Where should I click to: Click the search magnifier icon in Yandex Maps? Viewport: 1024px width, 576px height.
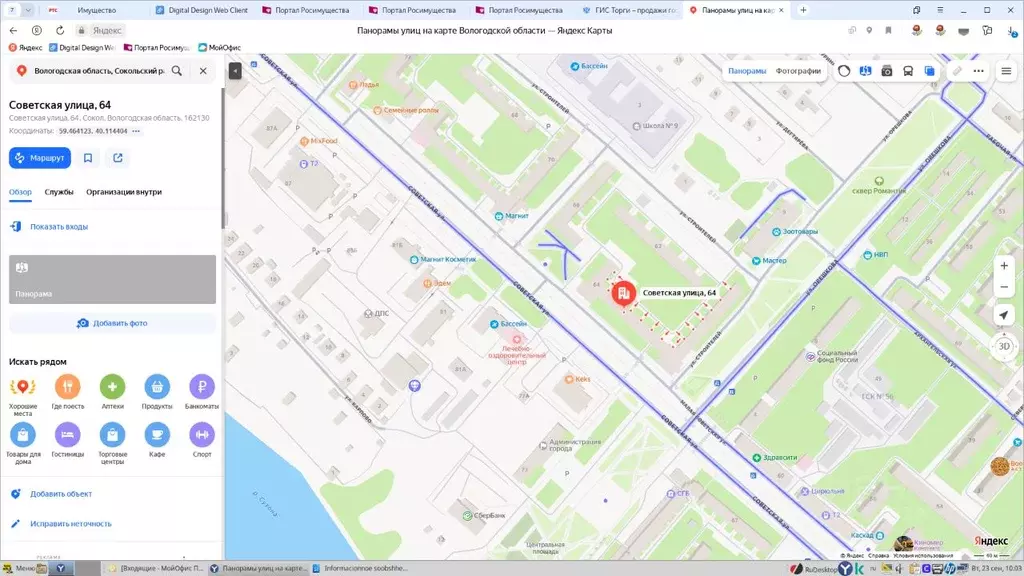click(177, 71)
